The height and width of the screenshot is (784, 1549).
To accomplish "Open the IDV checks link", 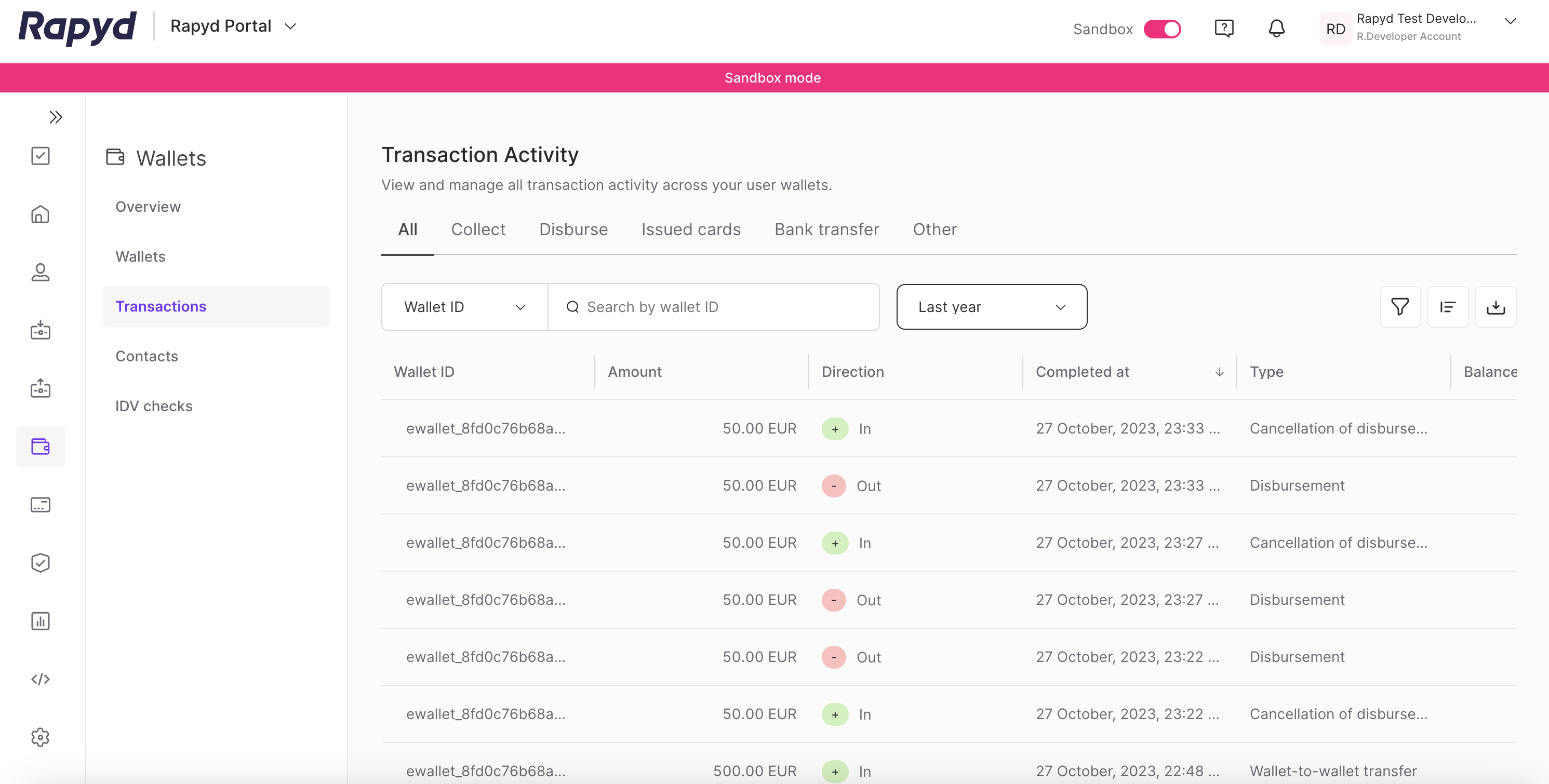I will 154,406.
